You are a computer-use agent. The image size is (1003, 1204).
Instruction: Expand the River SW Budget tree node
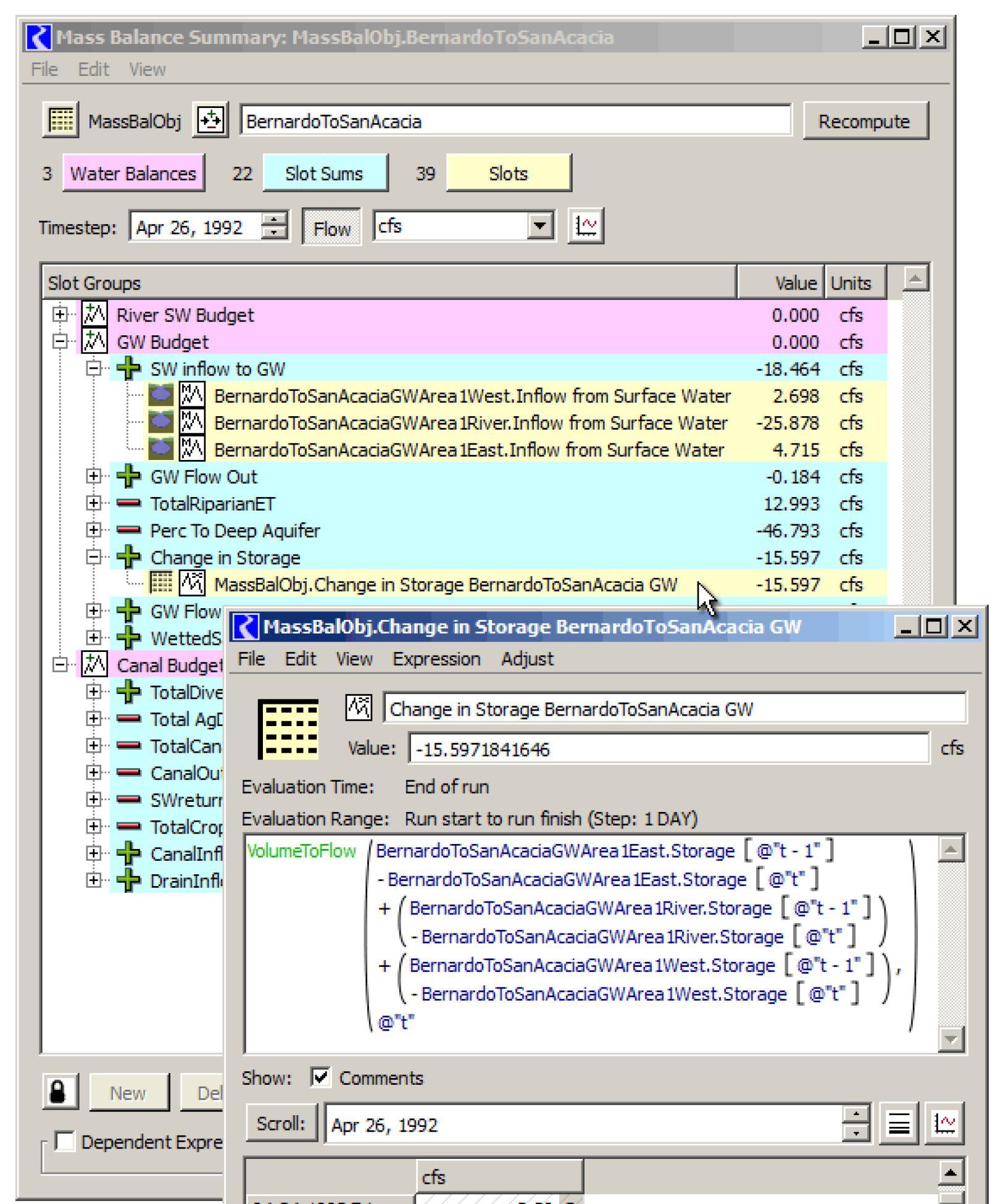point(60,314)
